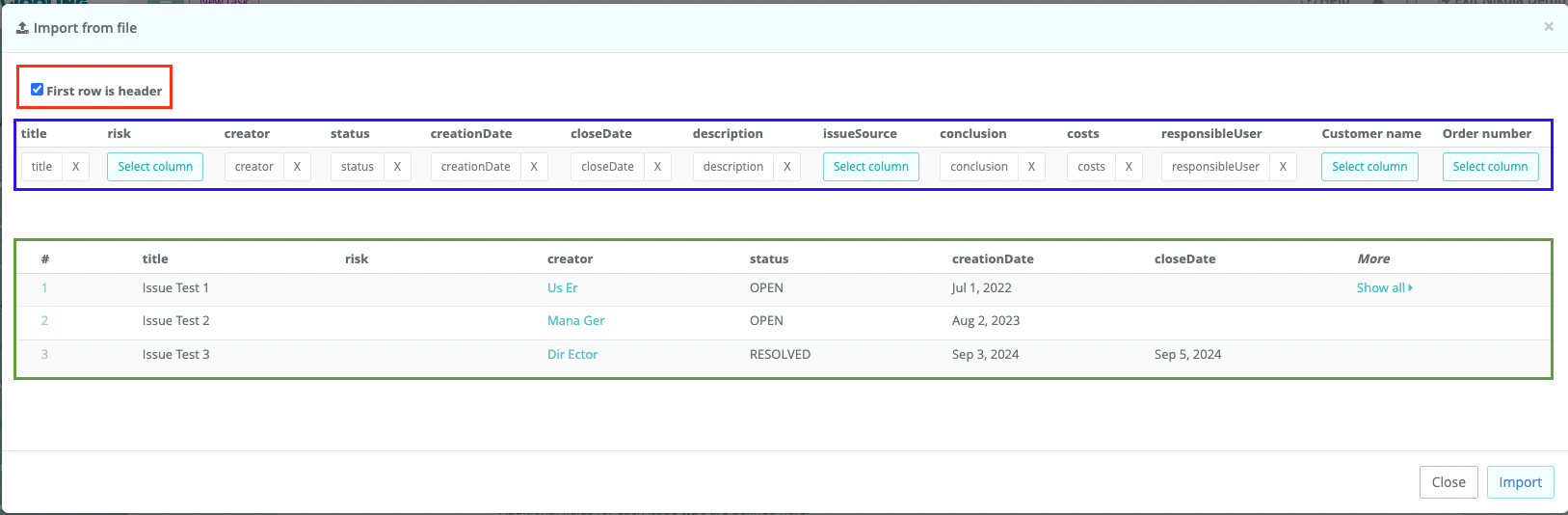Click the mapped costs column button
Image resolution: width=1568 pixels, height=515 pixels.
pos(1092,167)
